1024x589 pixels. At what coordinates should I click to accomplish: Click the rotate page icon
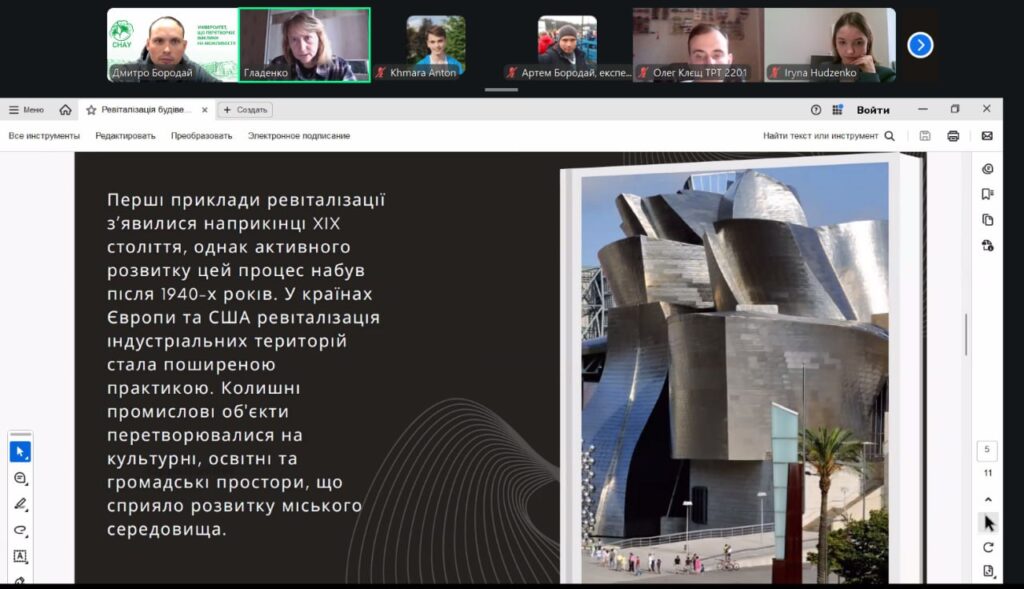coord(988,547)
